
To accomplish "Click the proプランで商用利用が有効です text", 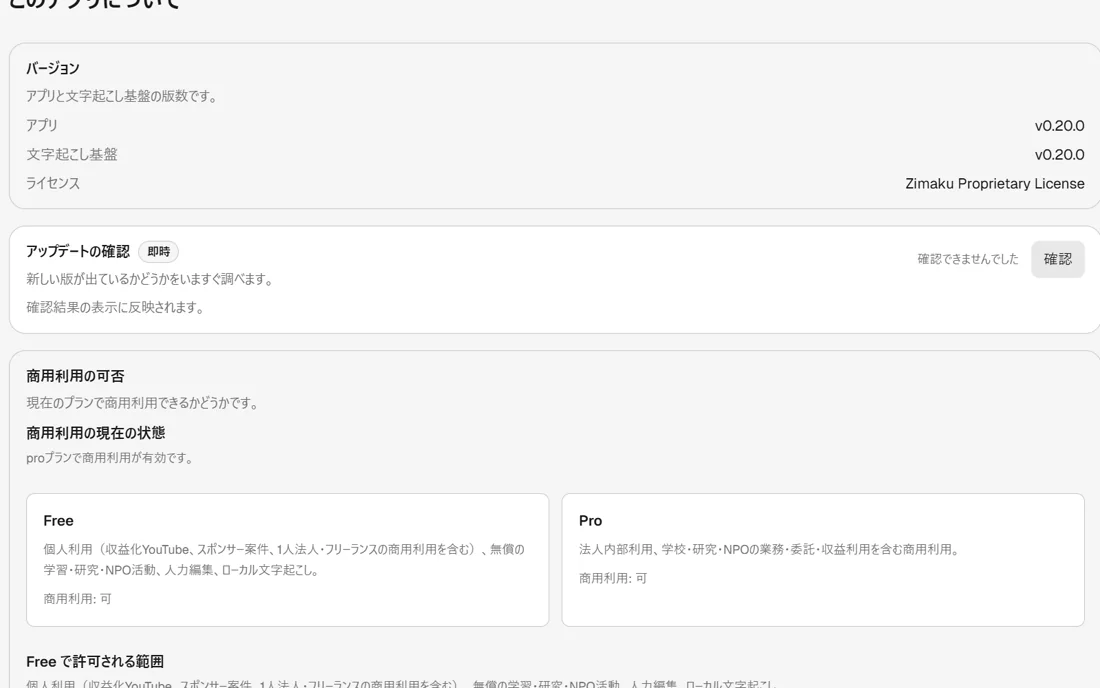I will [109, 458].
